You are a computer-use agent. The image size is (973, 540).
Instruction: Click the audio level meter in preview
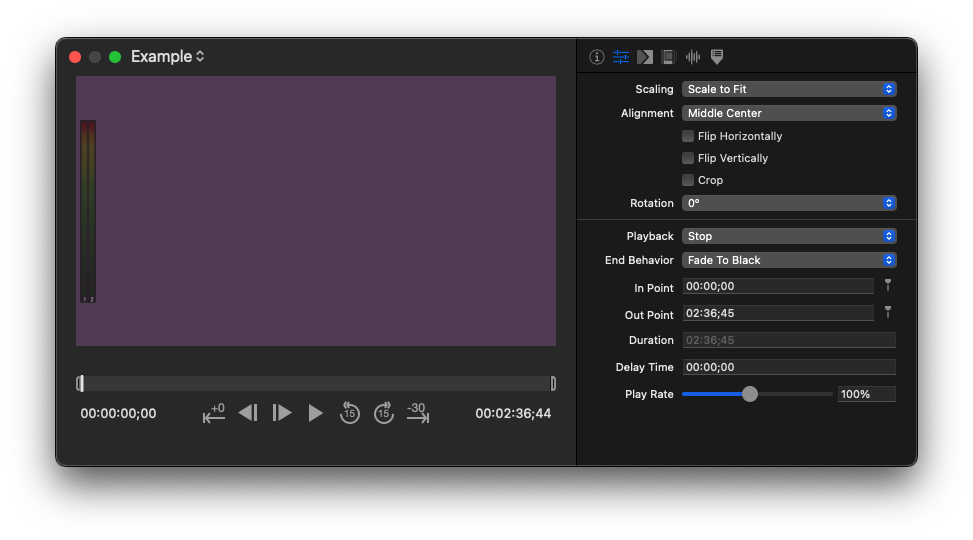click(87, 212)
